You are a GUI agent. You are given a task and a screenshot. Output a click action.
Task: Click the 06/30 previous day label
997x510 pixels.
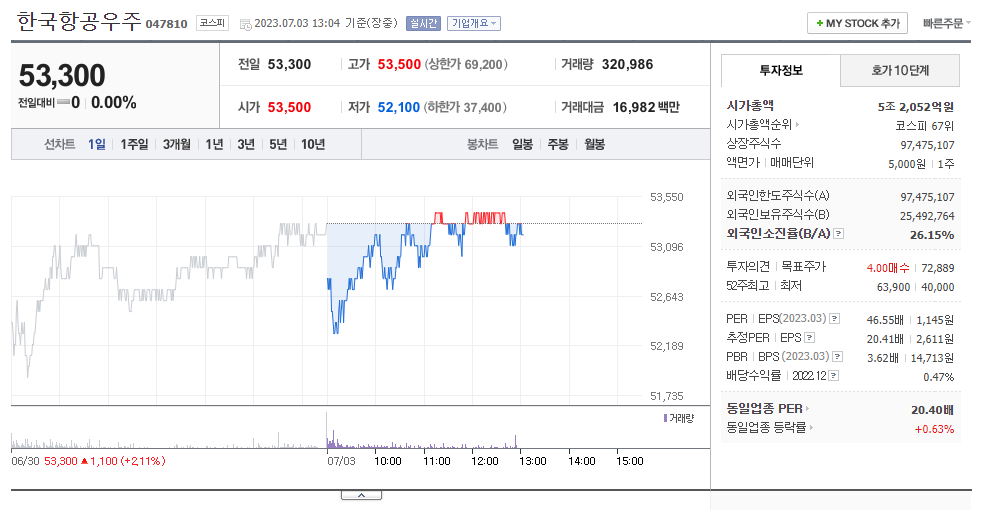(25, 461)
